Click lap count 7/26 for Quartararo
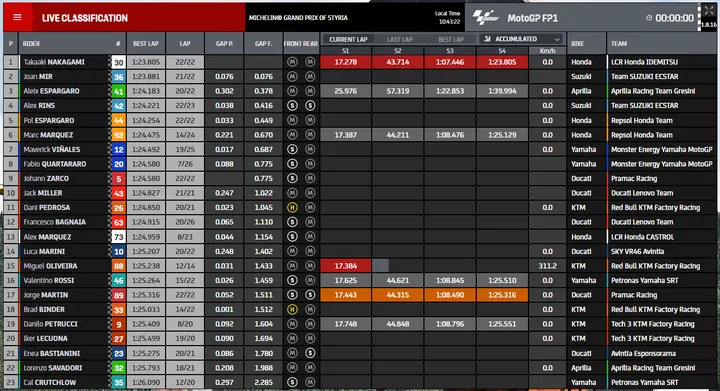Screen dimensions: 720x391 (x=185, y=164)
